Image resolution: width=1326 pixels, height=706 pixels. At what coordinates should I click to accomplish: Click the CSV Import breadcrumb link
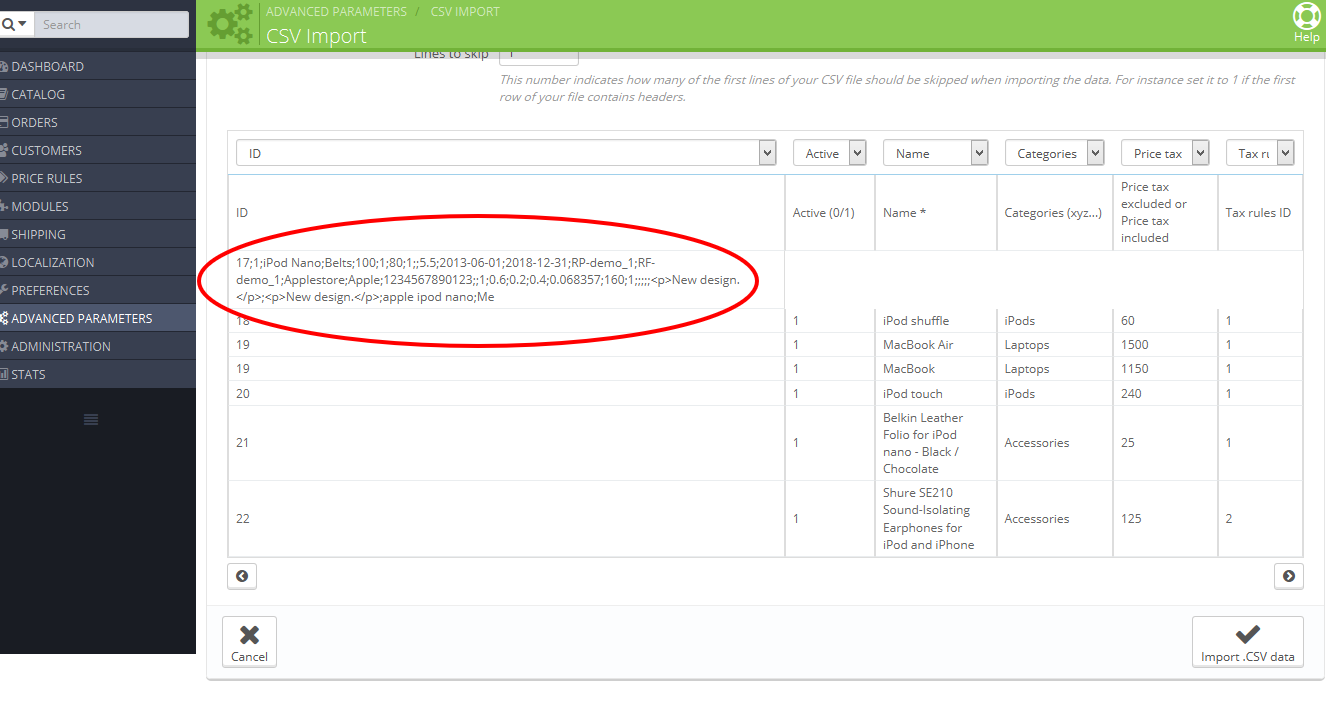pyautogui.click(x=465, y=11)
